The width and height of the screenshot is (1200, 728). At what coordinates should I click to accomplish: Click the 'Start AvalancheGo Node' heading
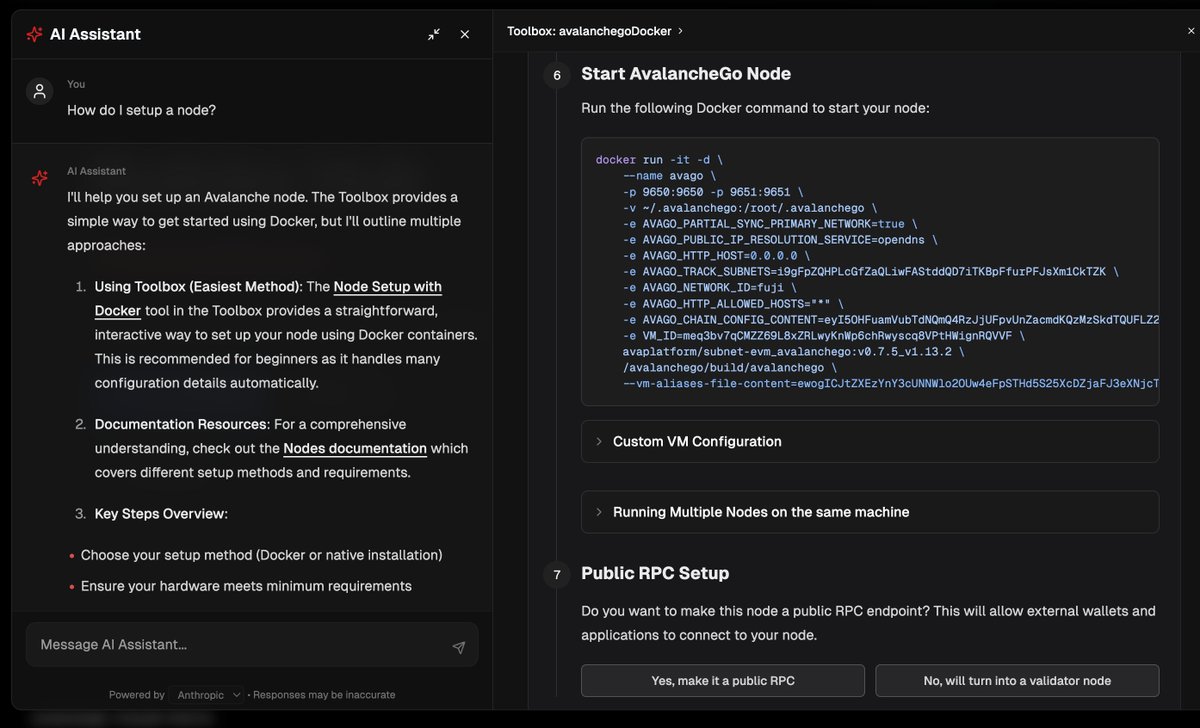coord(686,74)
